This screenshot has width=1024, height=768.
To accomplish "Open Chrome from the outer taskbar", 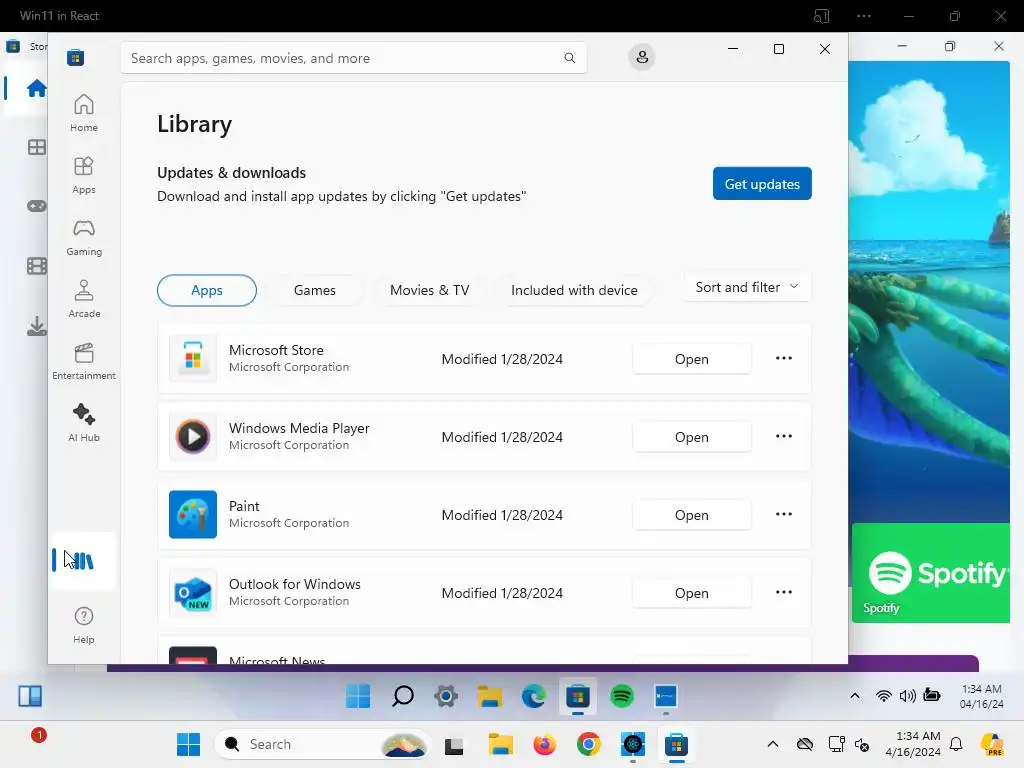I will click(x=588, y=744).
